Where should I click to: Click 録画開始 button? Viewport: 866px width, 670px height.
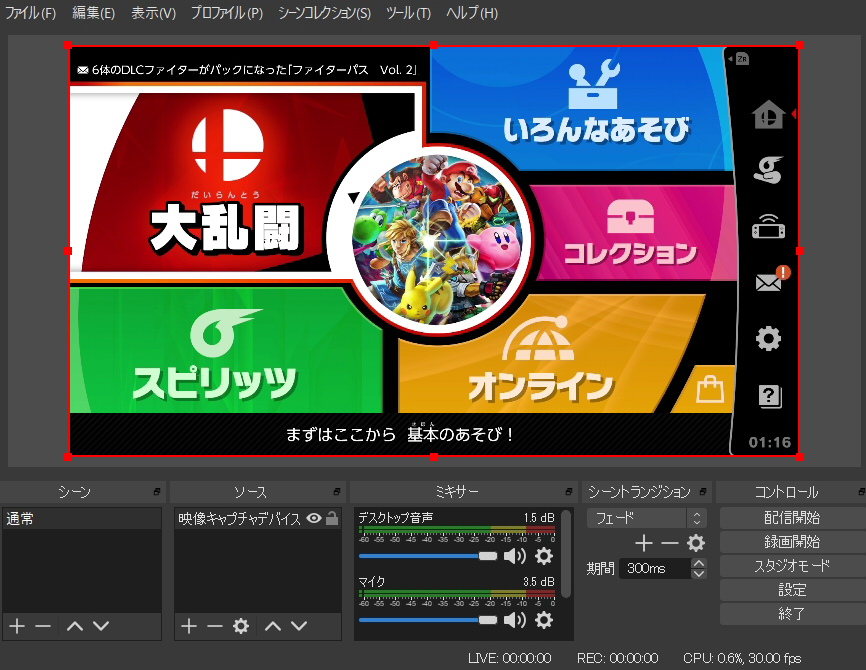click(x=792, y=542)
